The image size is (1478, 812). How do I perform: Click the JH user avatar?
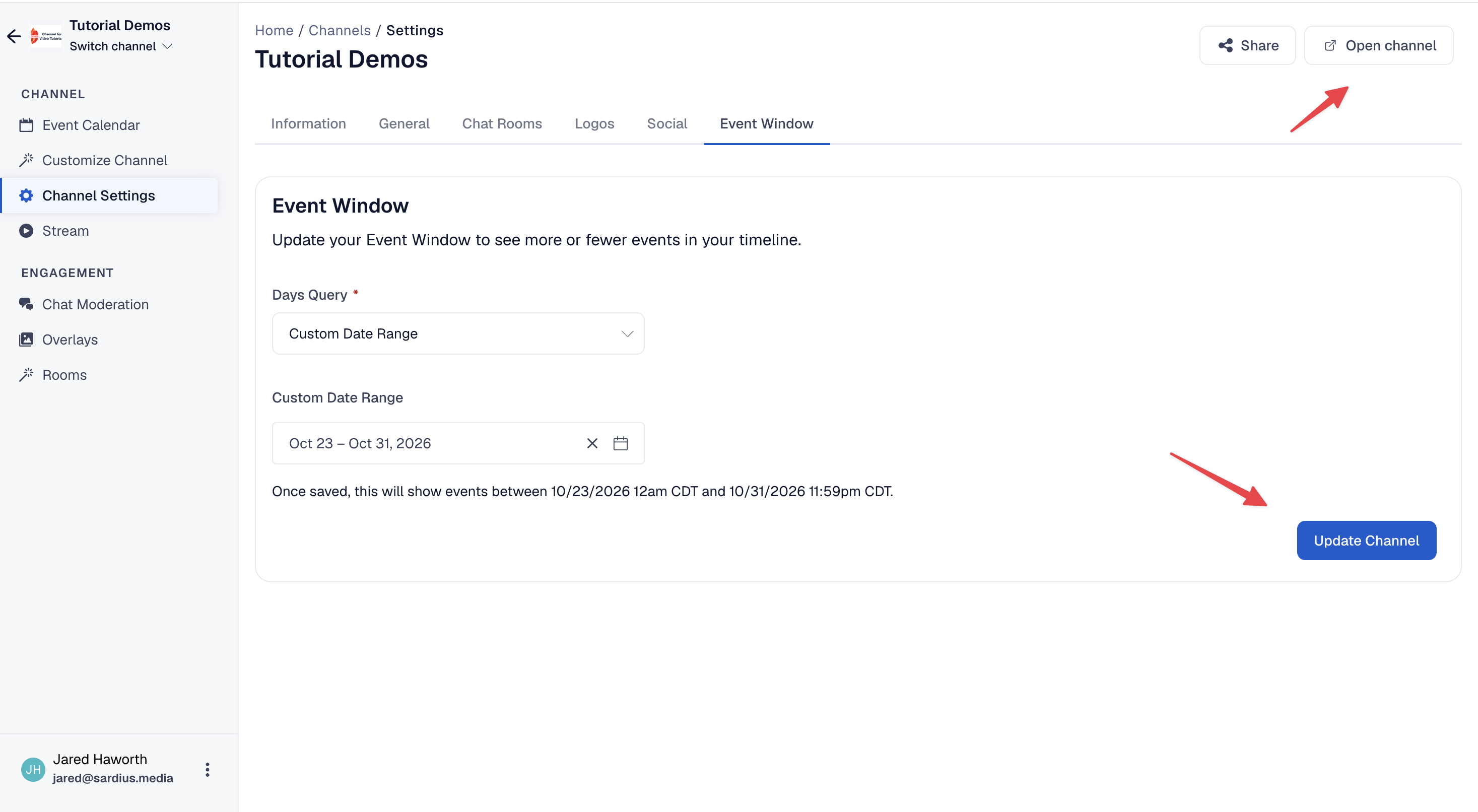tap(33, 770)
